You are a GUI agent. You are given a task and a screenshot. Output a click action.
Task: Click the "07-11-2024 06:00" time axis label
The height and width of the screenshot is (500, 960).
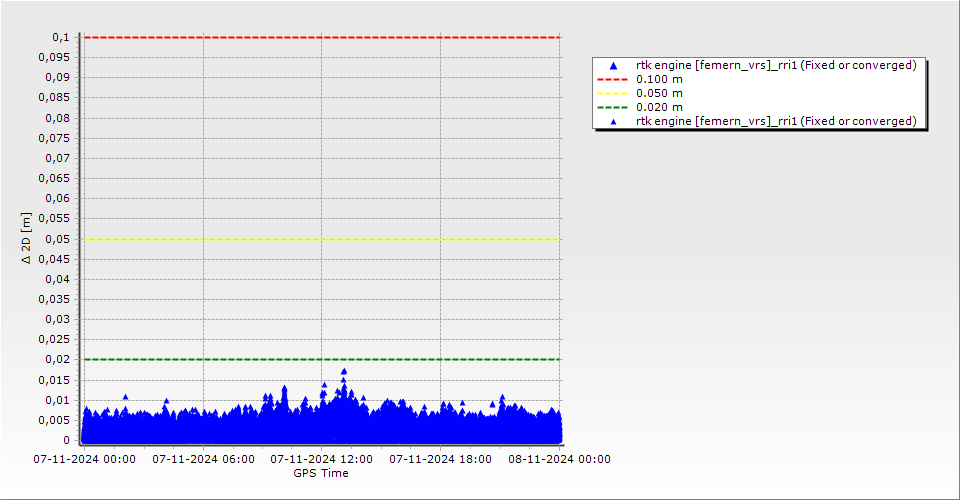[x=203, y=459]
